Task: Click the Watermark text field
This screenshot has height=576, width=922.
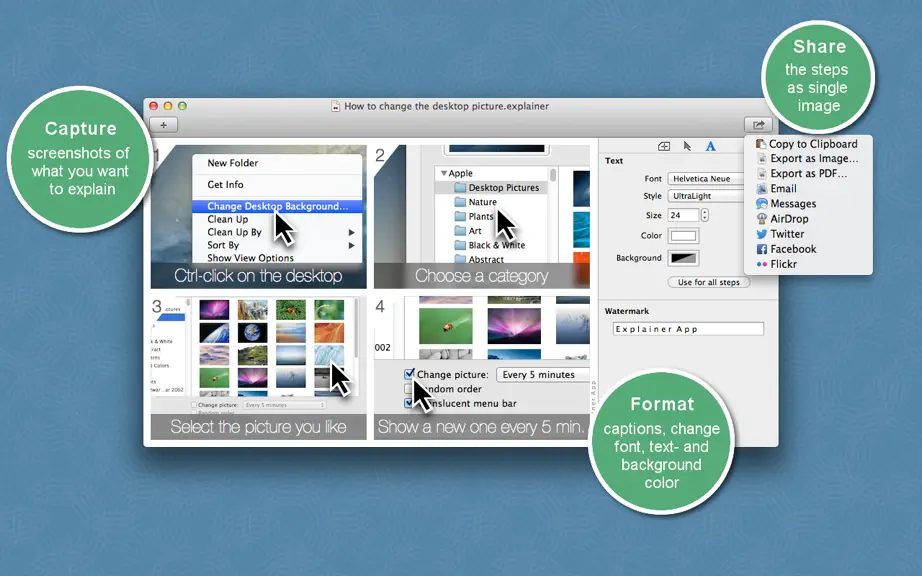Action: click(x=688, y=329)
